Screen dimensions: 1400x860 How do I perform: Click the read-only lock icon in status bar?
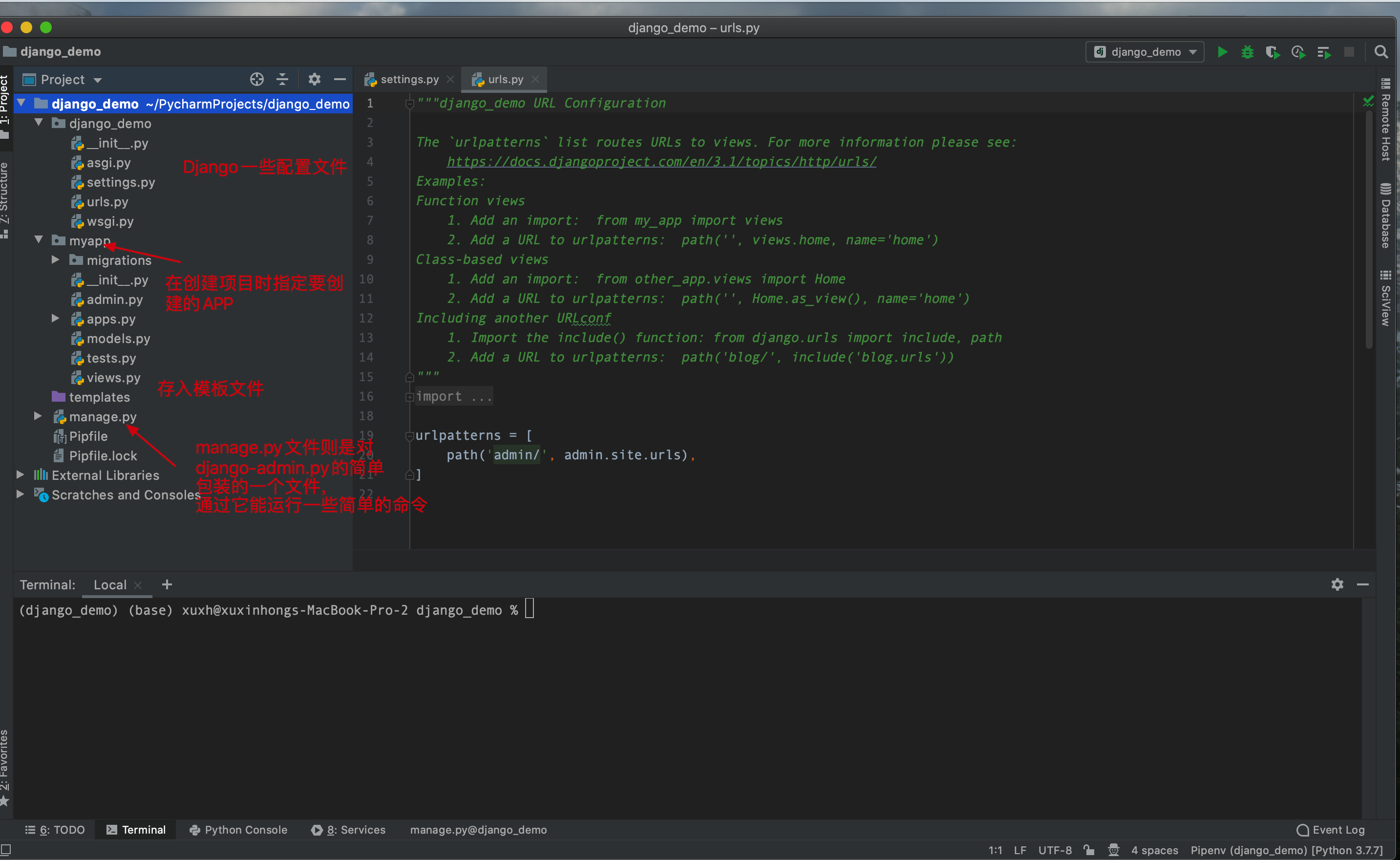pyautogui.click(x=1088, y=850)
